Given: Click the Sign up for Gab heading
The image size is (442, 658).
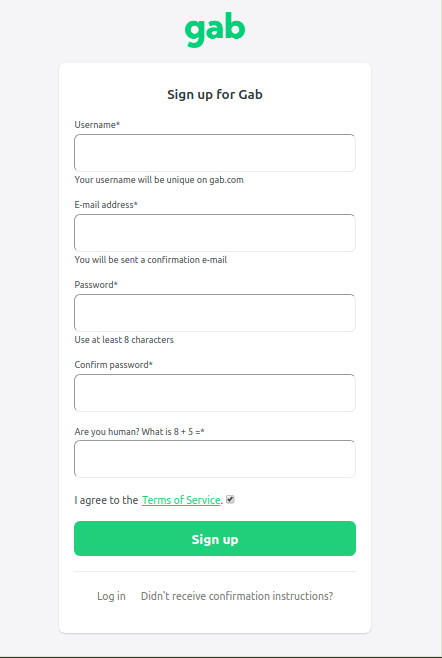Looking at the screenshot, I should [215, 94].
